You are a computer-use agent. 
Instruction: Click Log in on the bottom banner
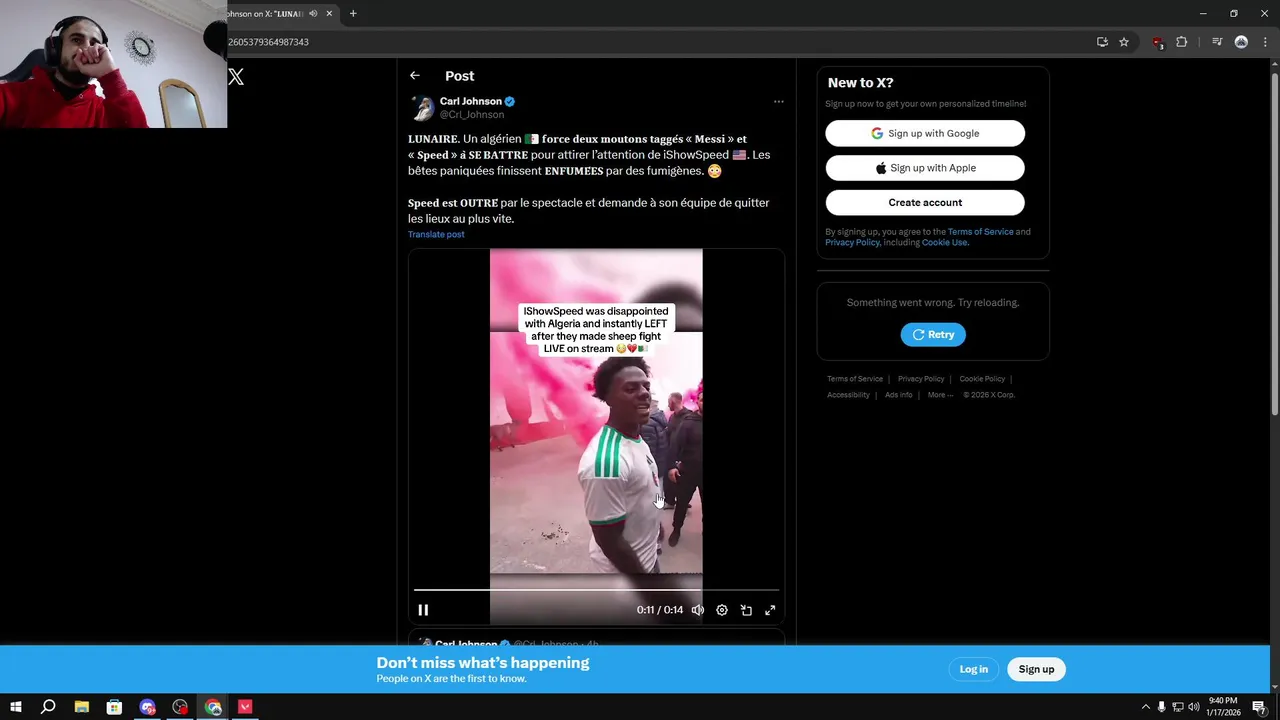tap(973, 669)
